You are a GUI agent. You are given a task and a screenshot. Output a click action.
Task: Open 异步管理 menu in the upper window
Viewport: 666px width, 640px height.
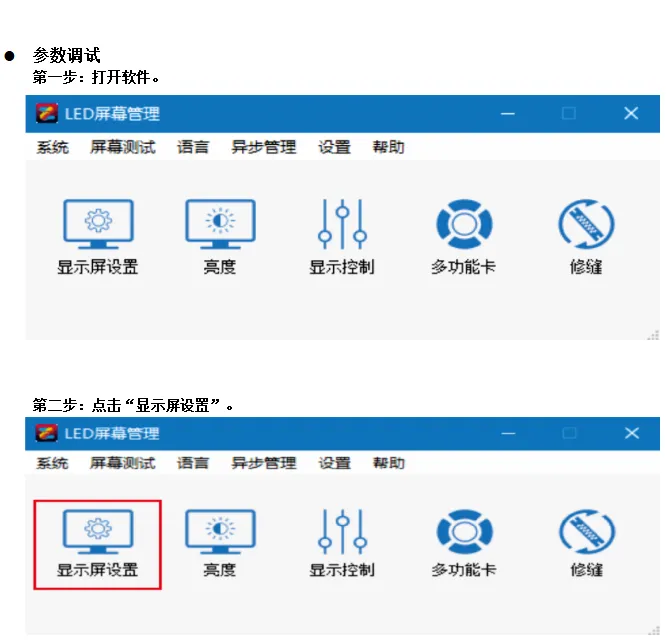point(263,147)
